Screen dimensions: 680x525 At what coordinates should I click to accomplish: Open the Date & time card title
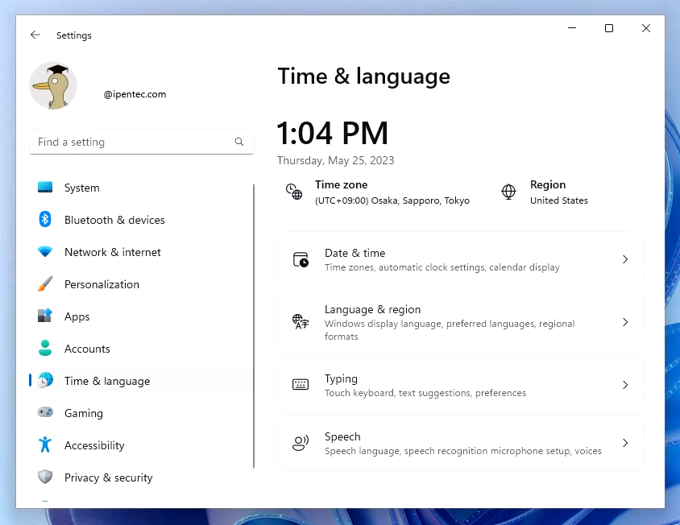tap(355, 253)
